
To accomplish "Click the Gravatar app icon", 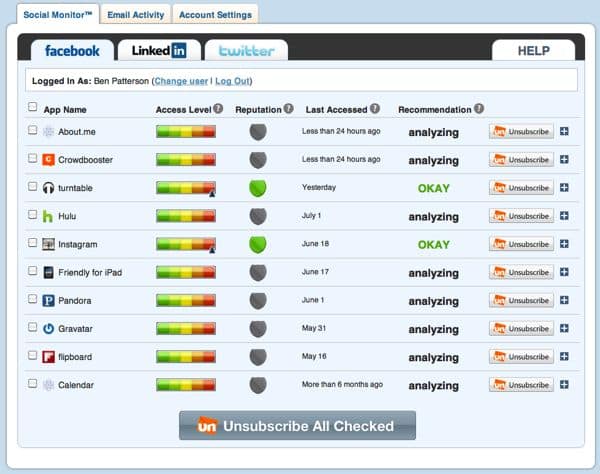I will tap(48, 329).
